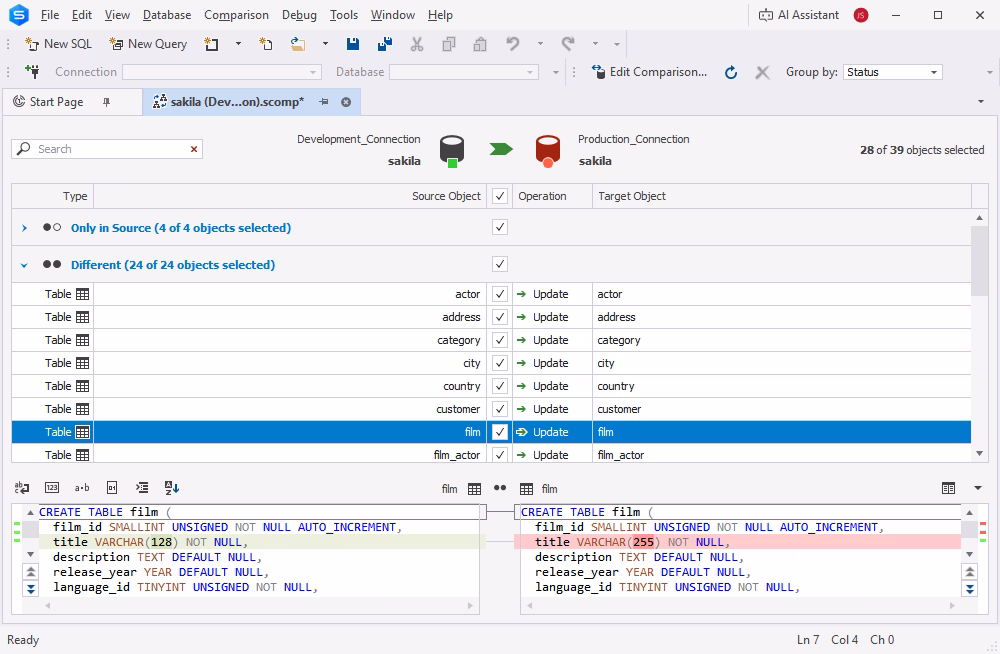Switch to the Start Page tab
1000x654 pixels.
click(57, 102)
